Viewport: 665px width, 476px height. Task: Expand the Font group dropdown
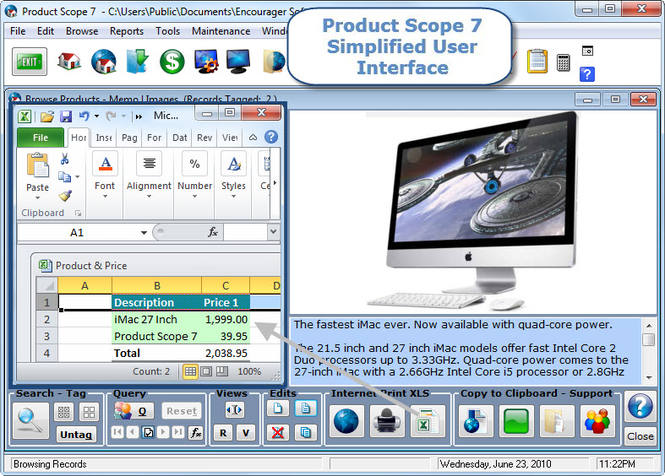105,196
